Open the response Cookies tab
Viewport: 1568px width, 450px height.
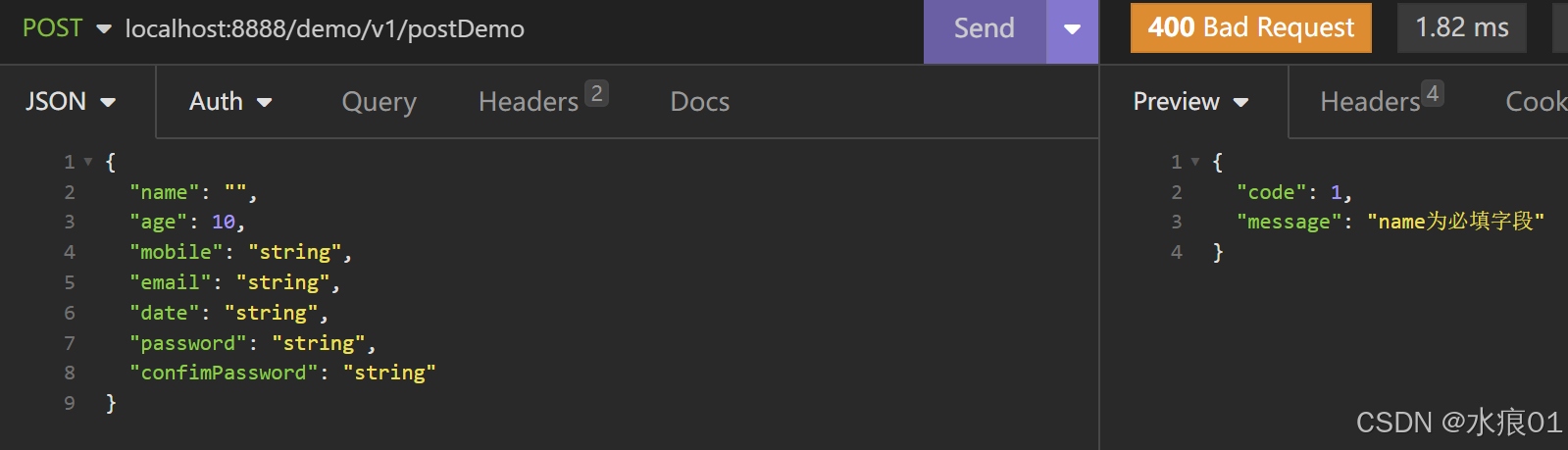click(x=1536, y=102)
